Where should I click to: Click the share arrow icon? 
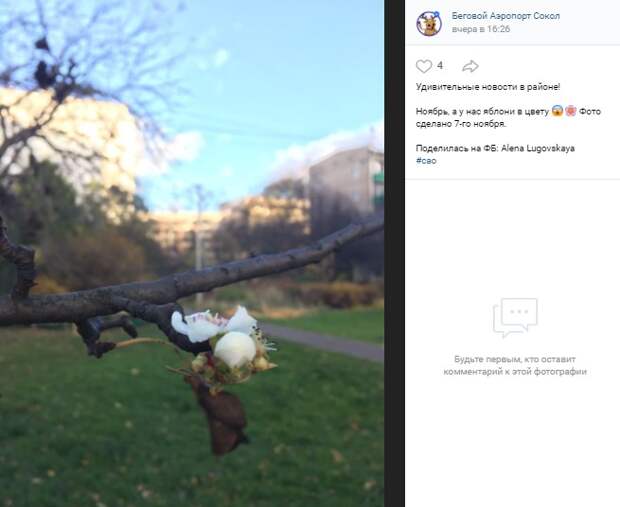point(470,66)
